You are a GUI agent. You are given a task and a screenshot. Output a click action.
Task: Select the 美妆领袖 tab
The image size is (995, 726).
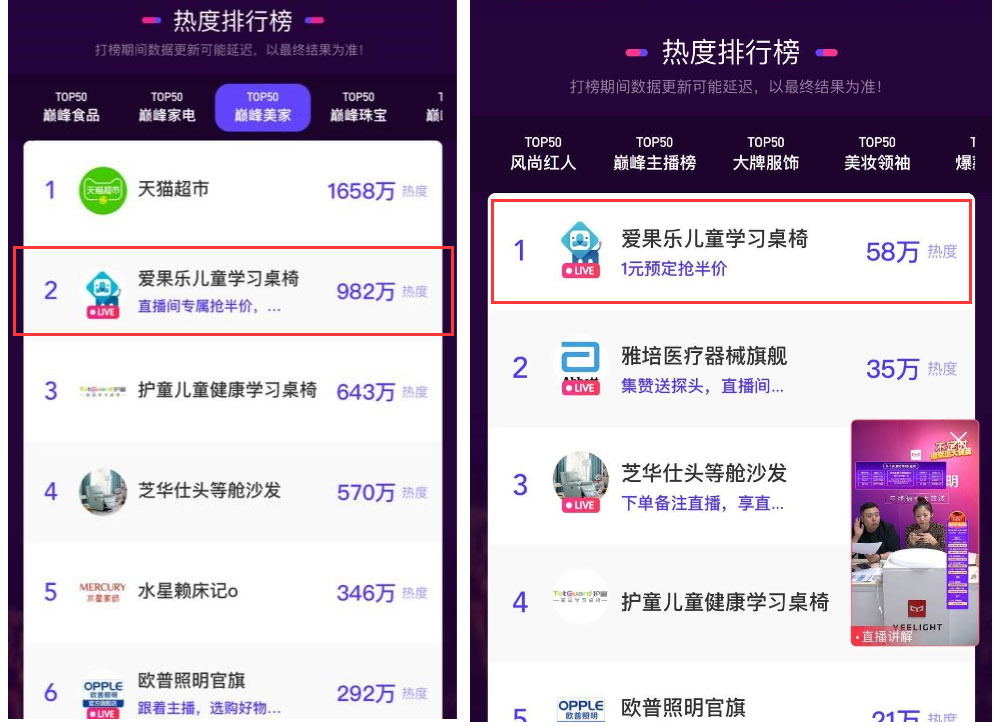[877, 154]
